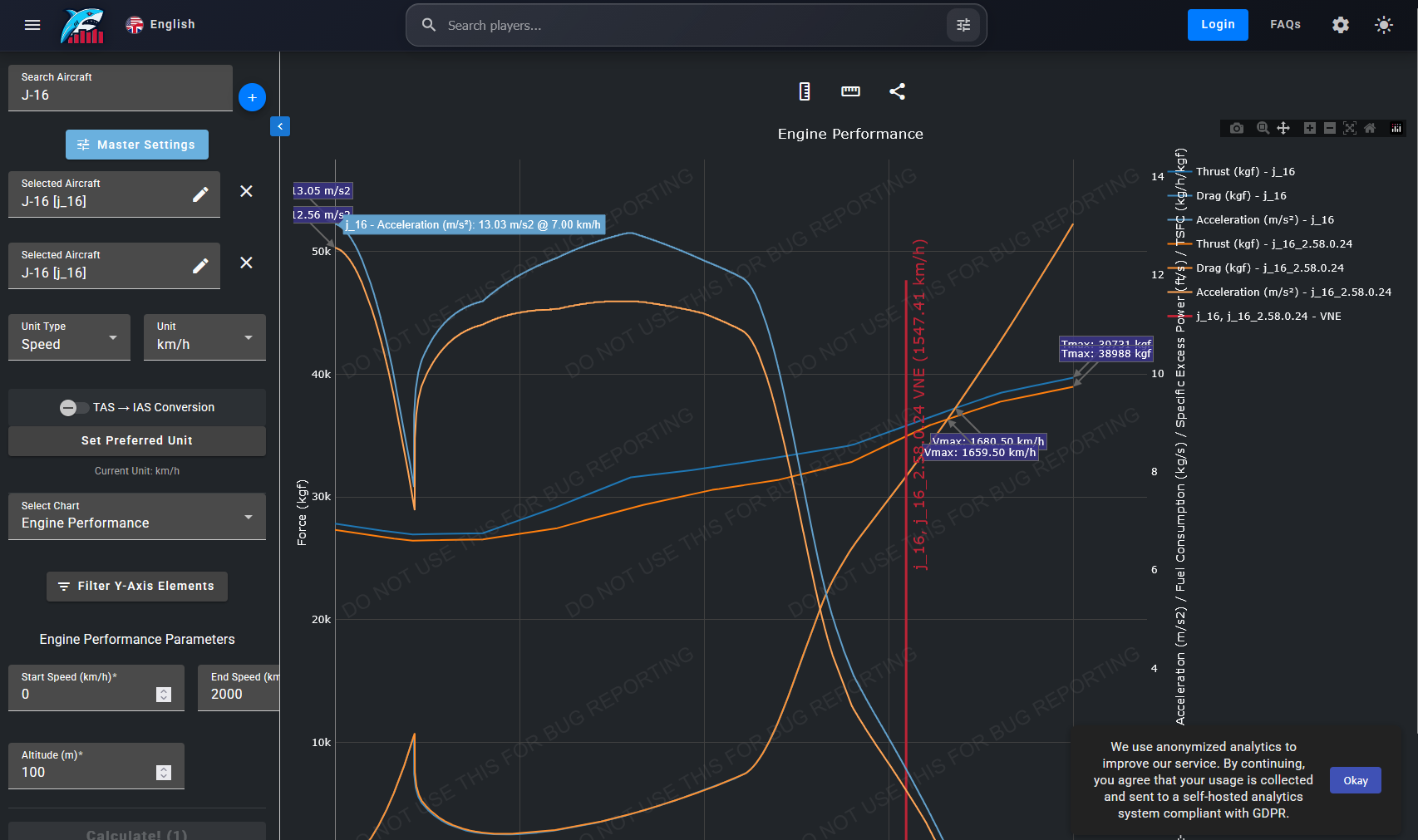Add another aircraft with plus button

click(252, 97)
